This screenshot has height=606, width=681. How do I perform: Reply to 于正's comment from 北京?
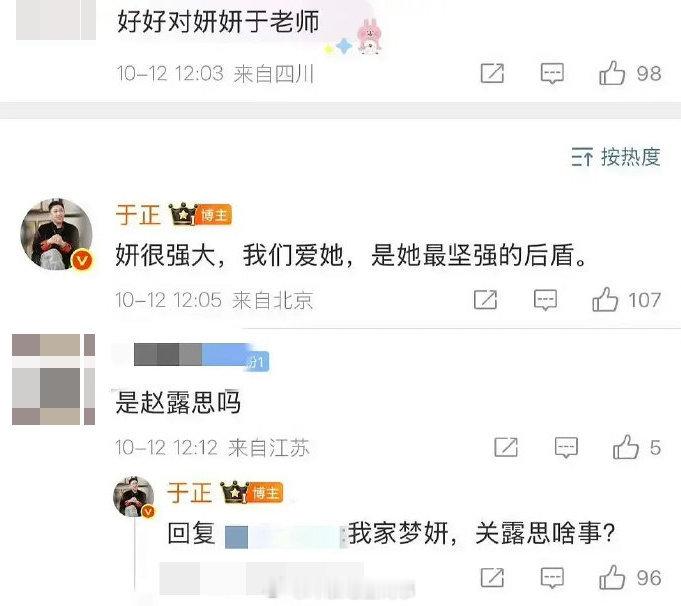(545, 300)
